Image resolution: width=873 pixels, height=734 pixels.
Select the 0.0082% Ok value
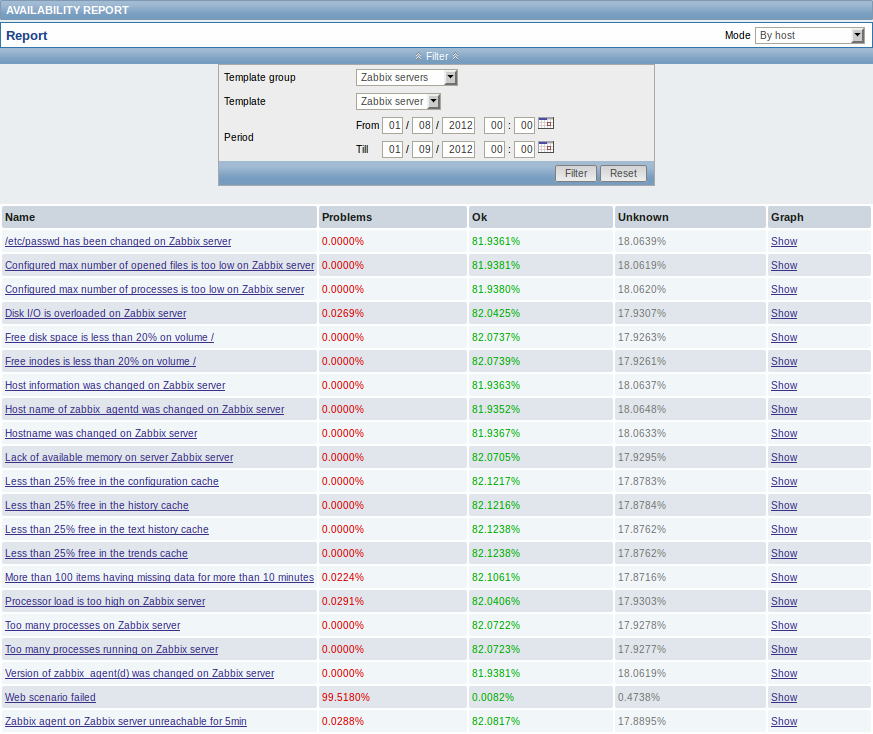coord(493,697)
